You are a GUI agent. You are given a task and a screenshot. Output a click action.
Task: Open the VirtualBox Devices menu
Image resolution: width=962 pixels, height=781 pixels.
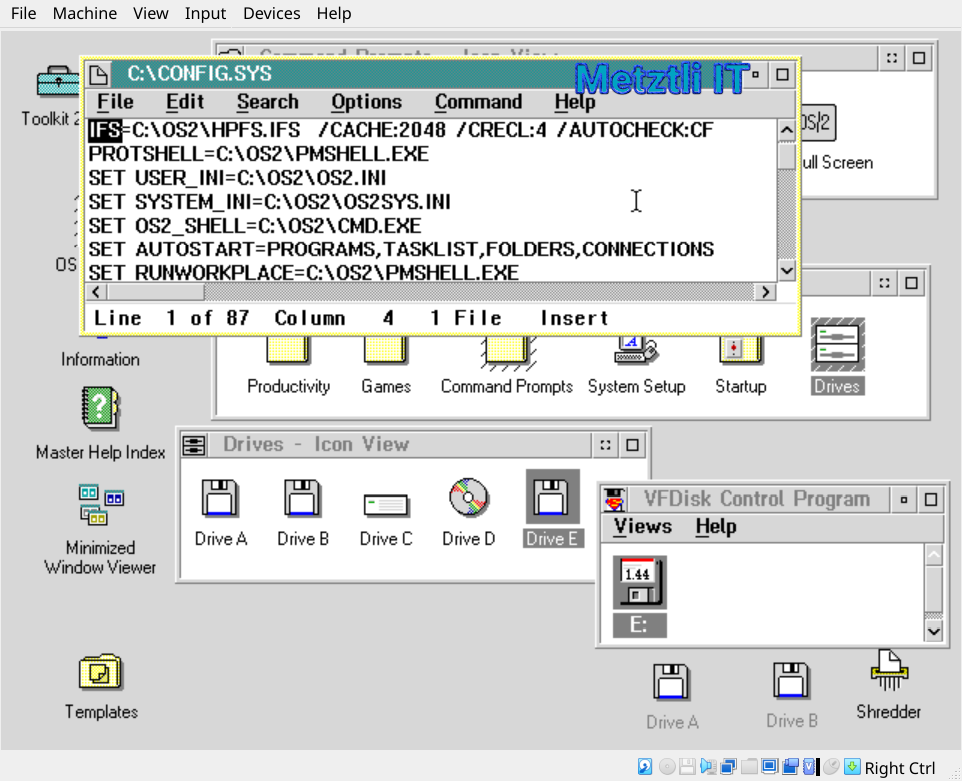click(x=272, y=13)
